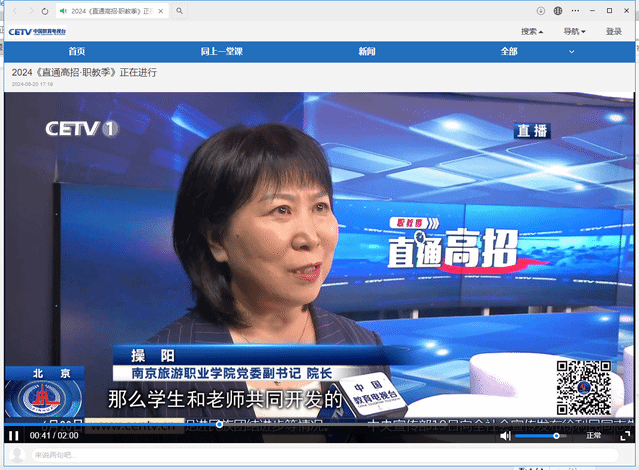Expand the 搜索 dropdown
The height and width of the screenshot is (470, 639).
(x=532, y=31)
